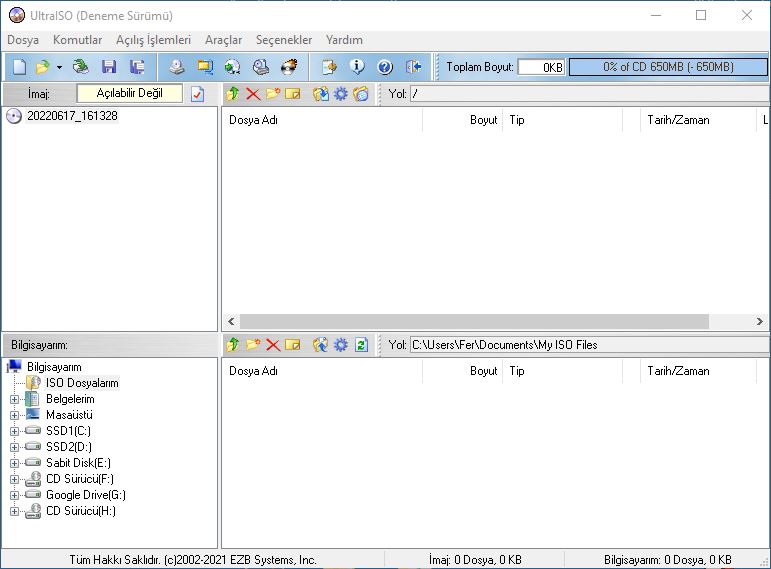Image resolution: width=771 pixels, height=569 pixels.
Task: Expand the Belgelerim tree node
Action: 14,399
